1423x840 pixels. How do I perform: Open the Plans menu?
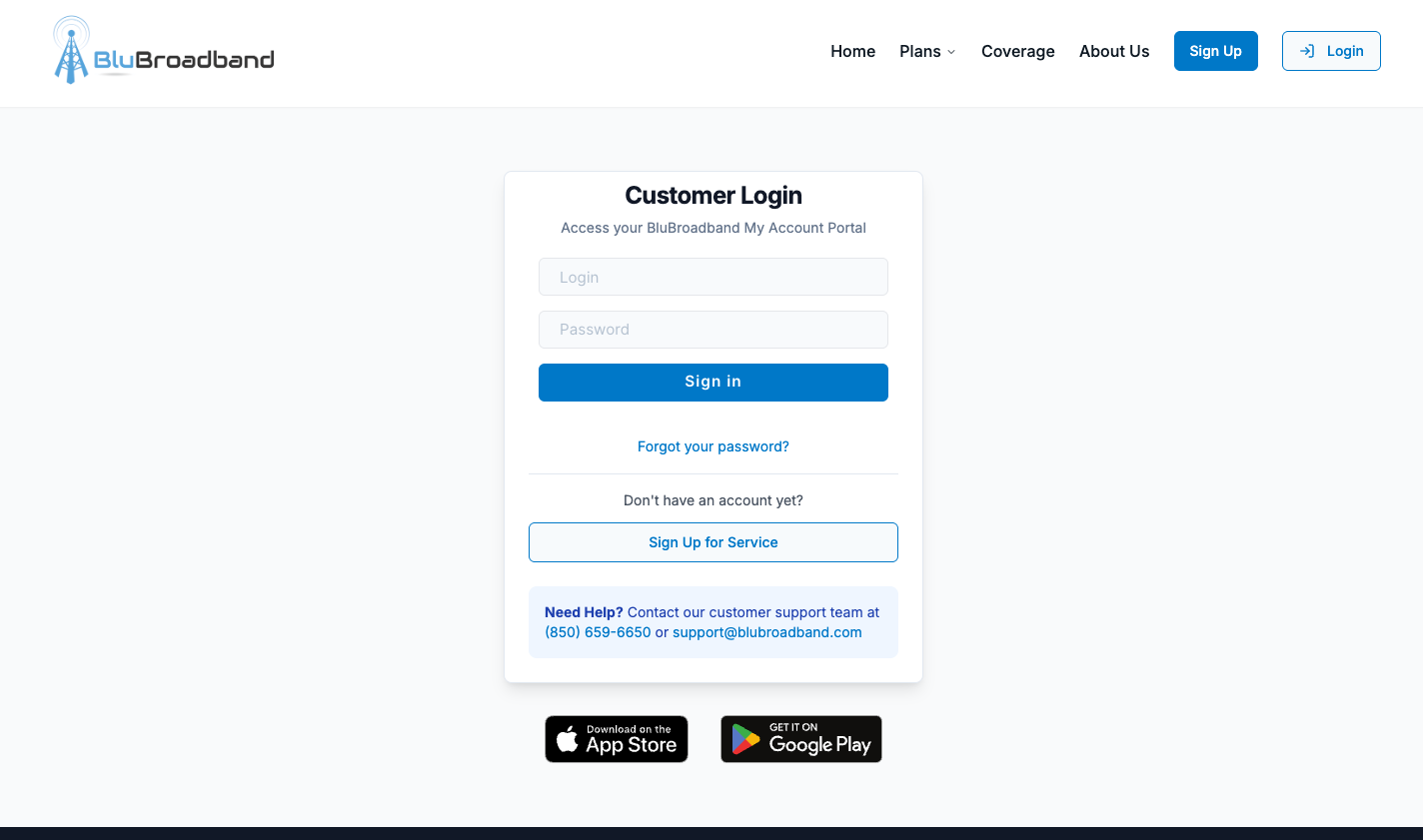[x=927, y=51]
